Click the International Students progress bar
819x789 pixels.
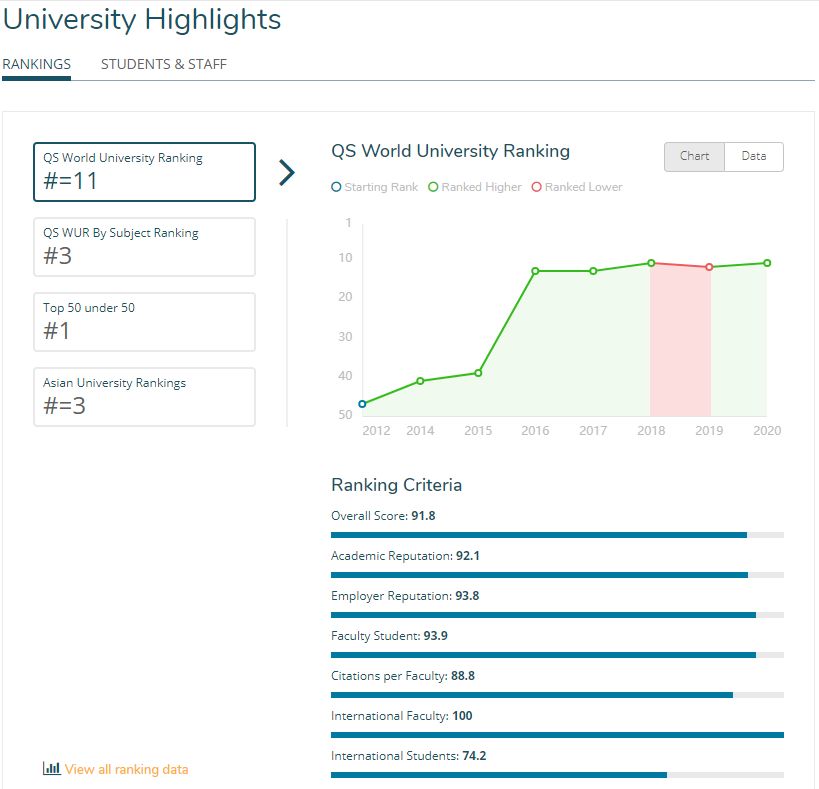[557, 775]
